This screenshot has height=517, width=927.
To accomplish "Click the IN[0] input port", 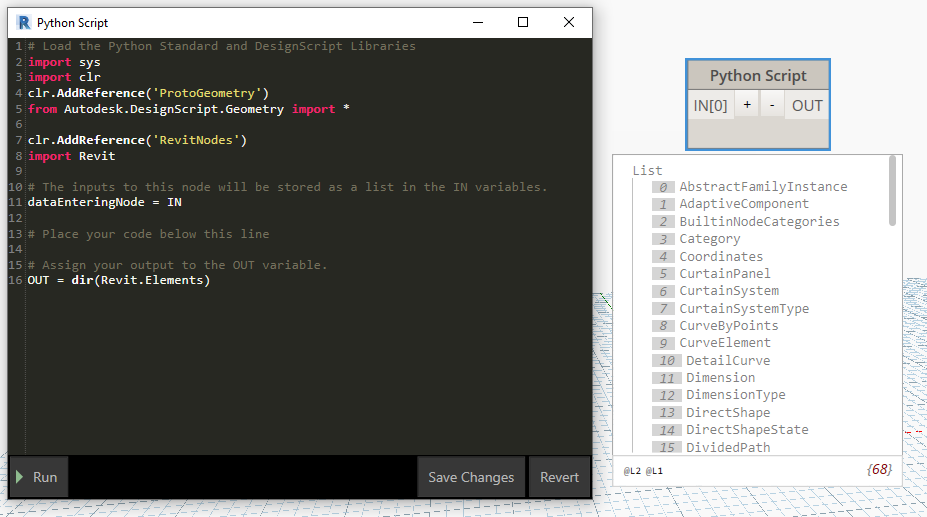I will coord(711,105).
